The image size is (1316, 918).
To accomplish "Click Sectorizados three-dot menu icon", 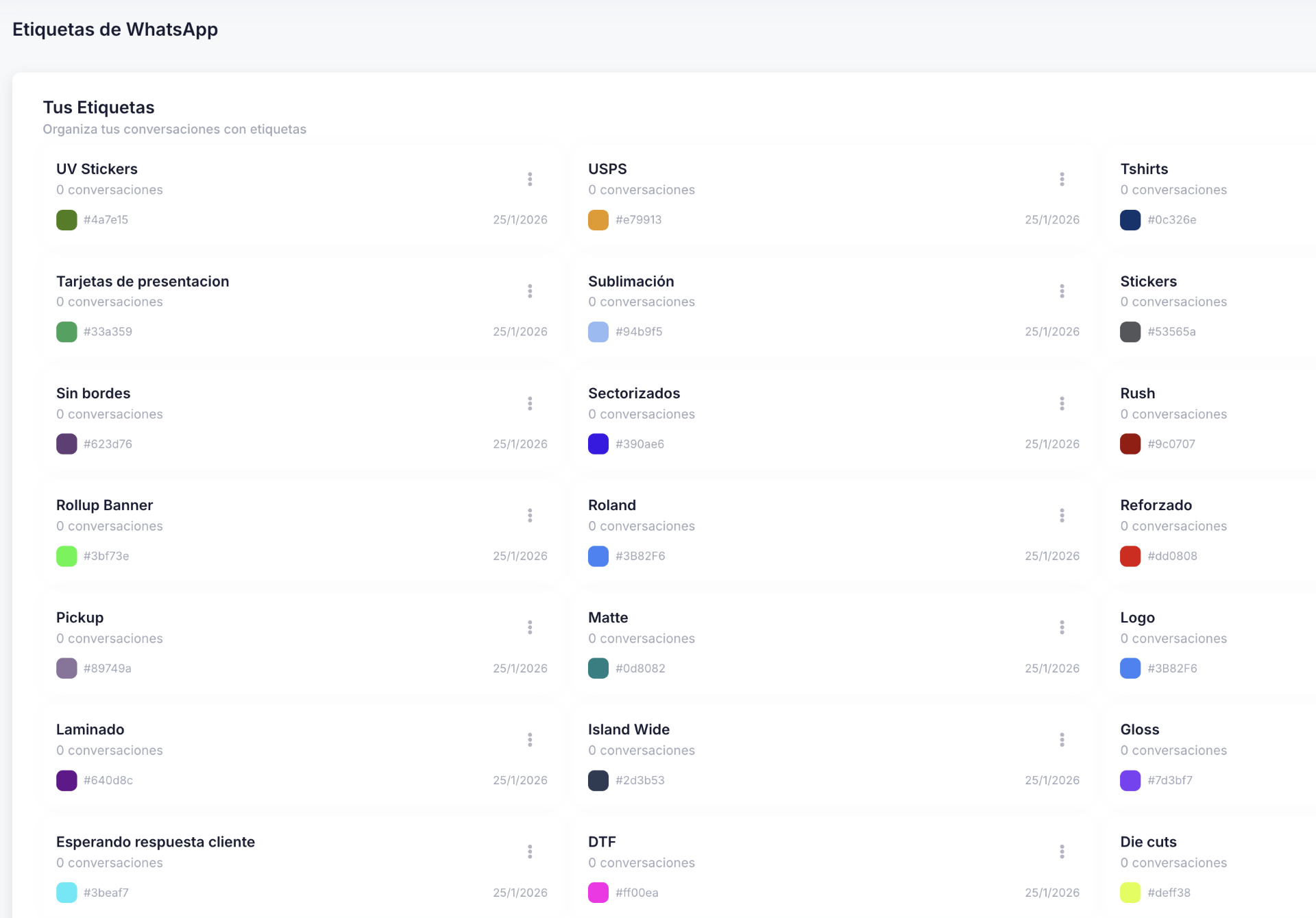I will [x=1062, y=403].
